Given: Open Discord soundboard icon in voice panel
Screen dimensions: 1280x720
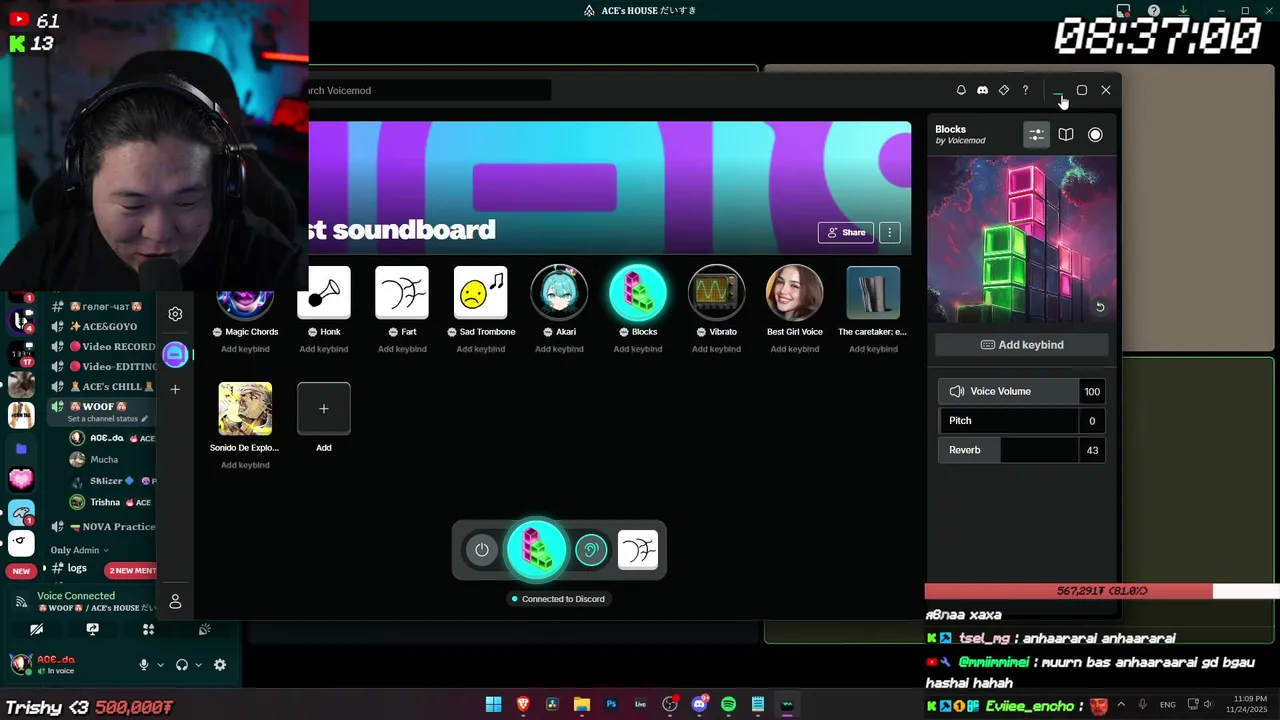Looking at the screenshot, I should (204, 629).
